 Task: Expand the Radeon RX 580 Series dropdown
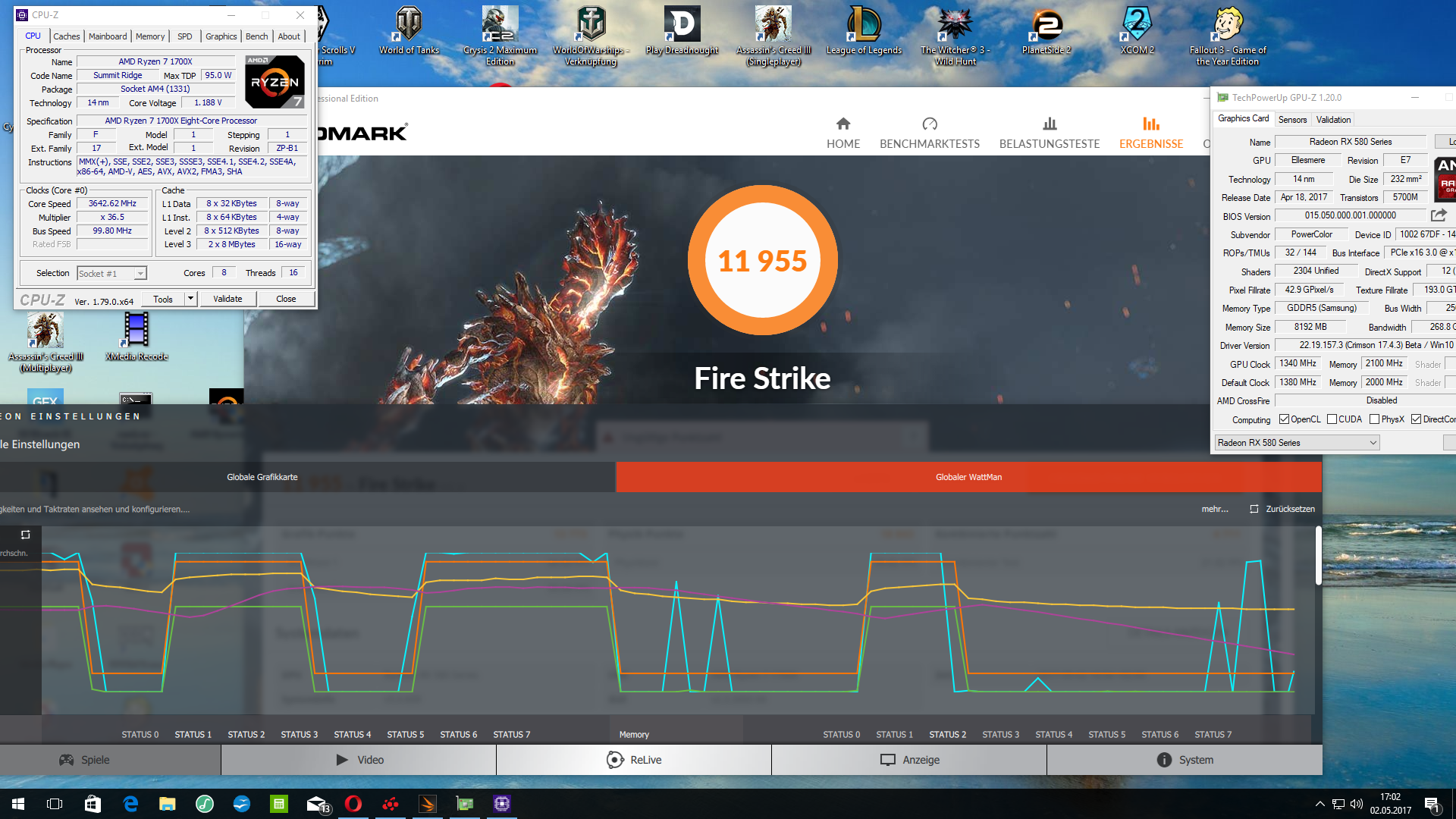coord(1373,443)
